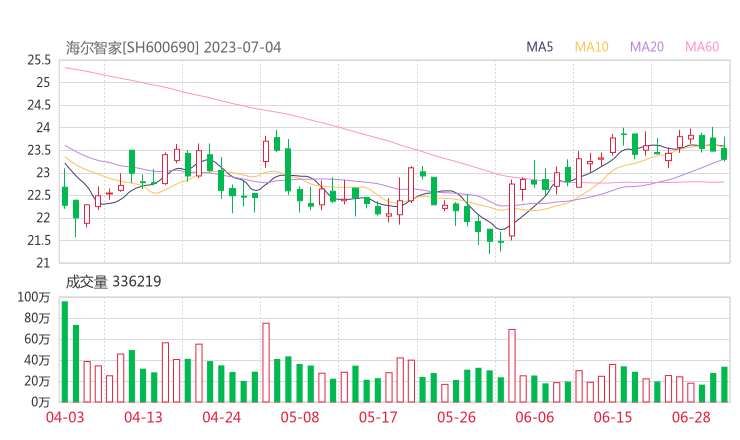Screen dimensions: 740x440
Task: Select the 05-17 date label
Action: tap(378, 417)
